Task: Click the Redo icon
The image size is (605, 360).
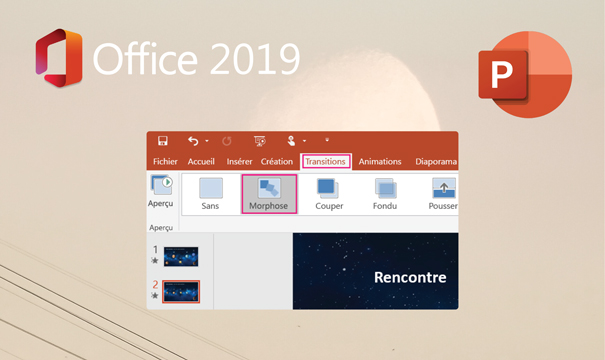Action: click(226, 141)
